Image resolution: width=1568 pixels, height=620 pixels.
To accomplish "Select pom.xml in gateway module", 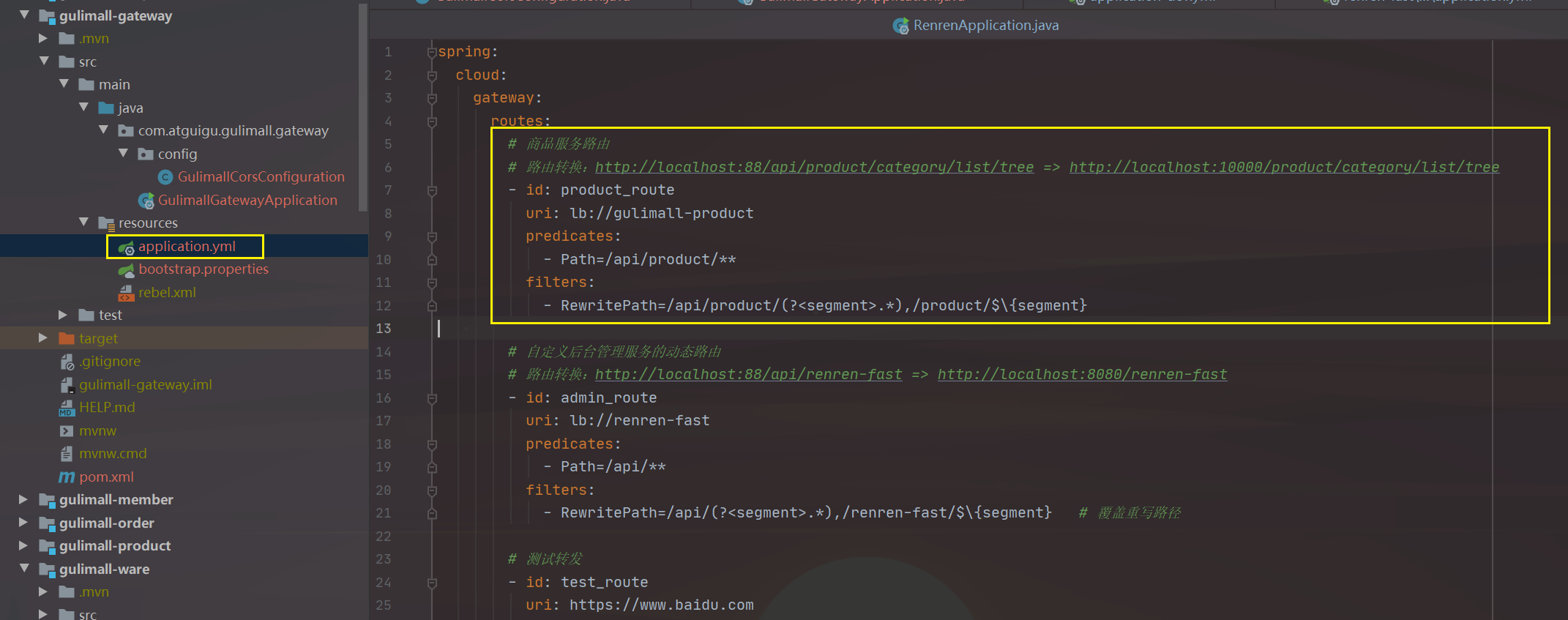I will (106, 477).
